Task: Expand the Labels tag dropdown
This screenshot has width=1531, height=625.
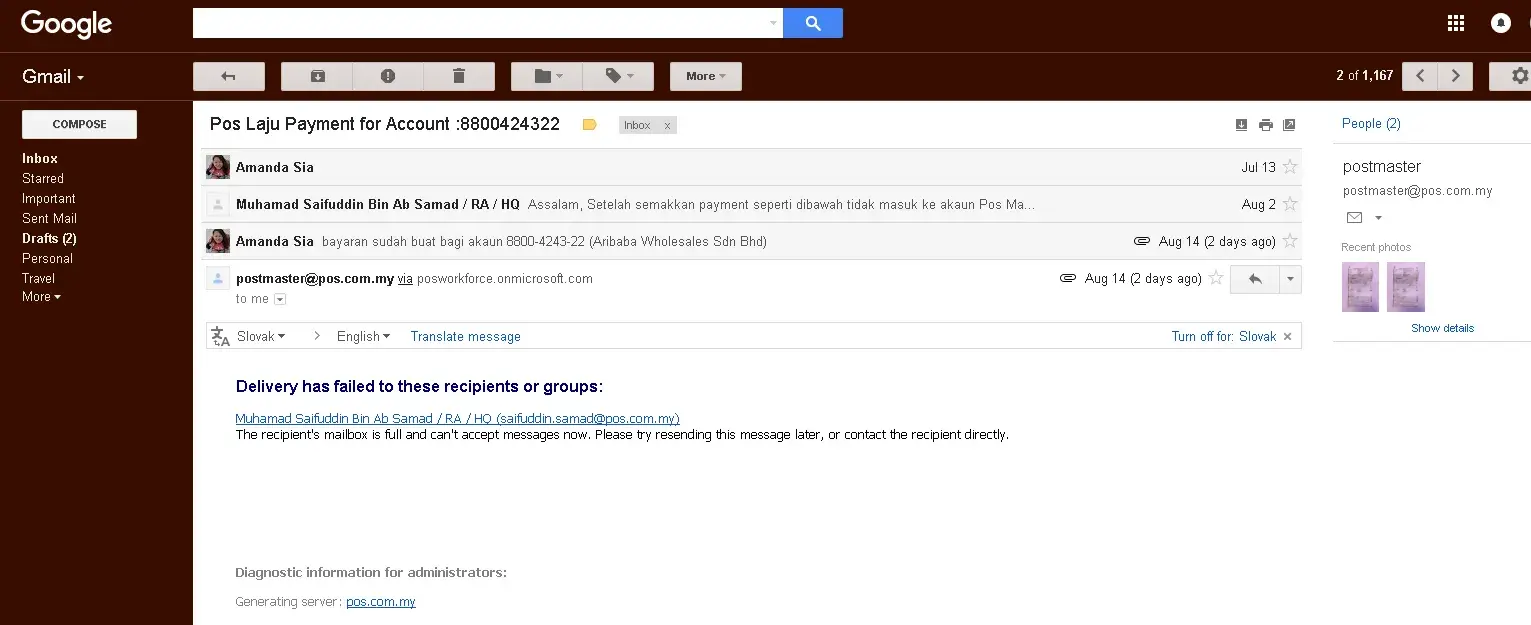Action: (618, 77)
